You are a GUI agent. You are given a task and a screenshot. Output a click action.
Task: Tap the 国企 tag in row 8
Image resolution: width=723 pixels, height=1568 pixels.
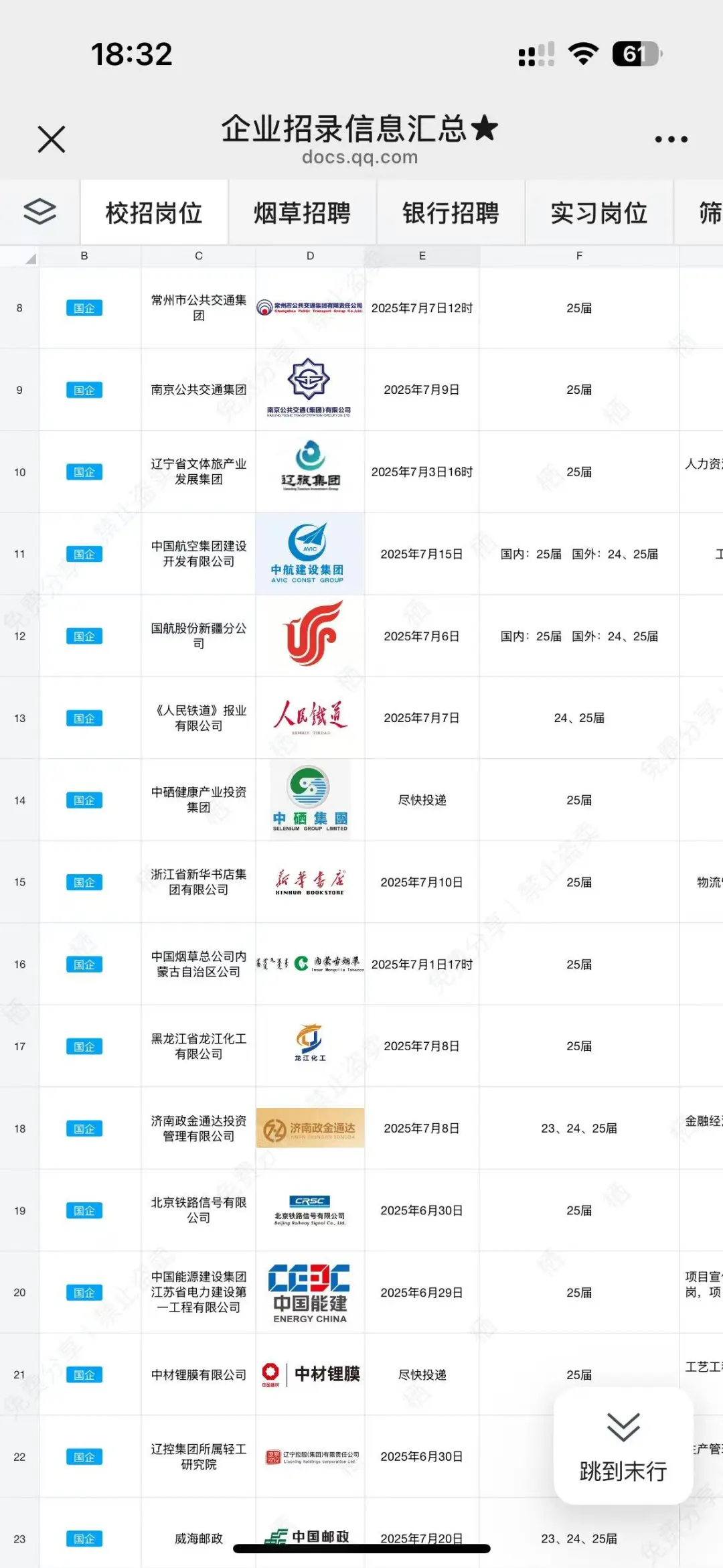[x=84, y=308]
